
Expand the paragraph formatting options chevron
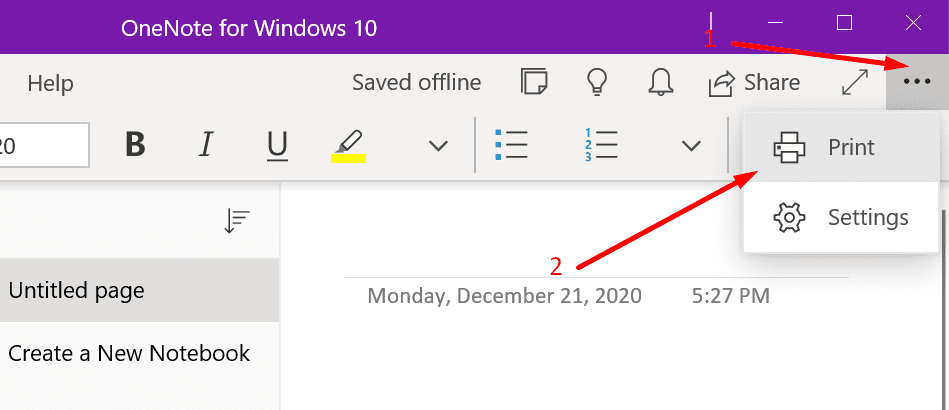[x=691, y=146]
